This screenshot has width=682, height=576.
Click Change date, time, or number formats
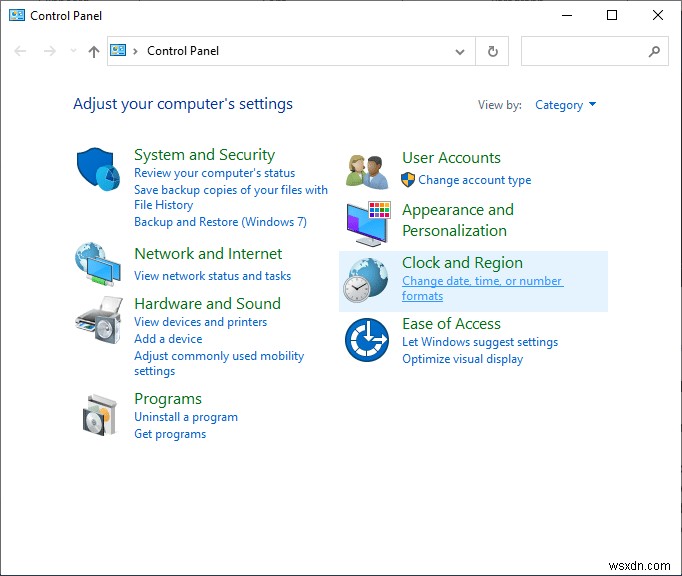[x=483, y=288]
